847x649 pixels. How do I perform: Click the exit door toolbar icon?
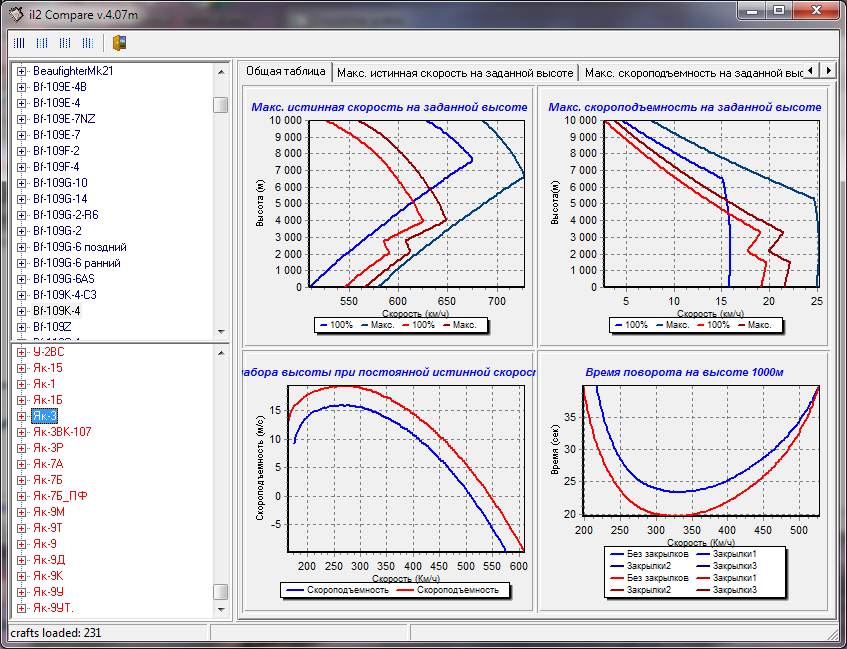click(x=119, y=43)
